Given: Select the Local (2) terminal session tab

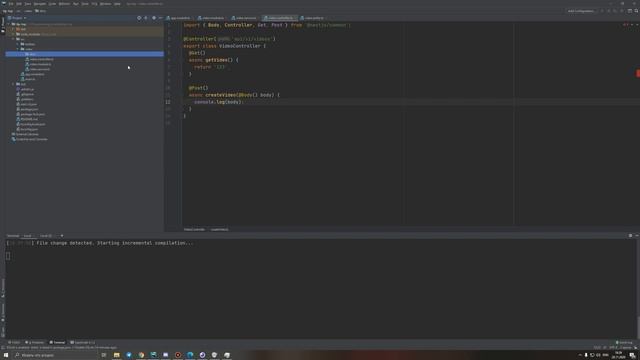Looking at the screenshot, I should (x=47, y=236).
